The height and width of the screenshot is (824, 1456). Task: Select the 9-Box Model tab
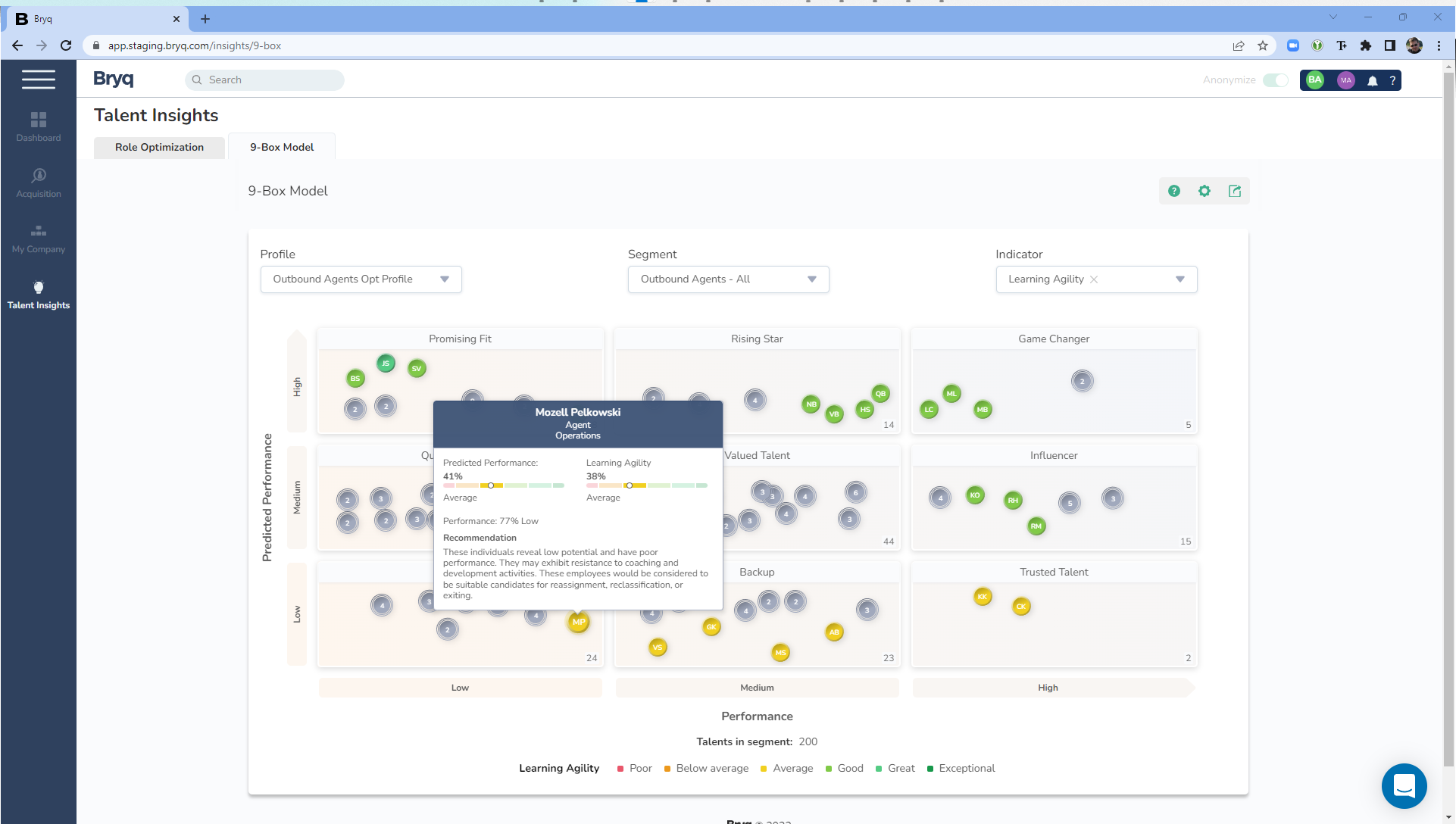pyautogui.click(x=282, y=147)
